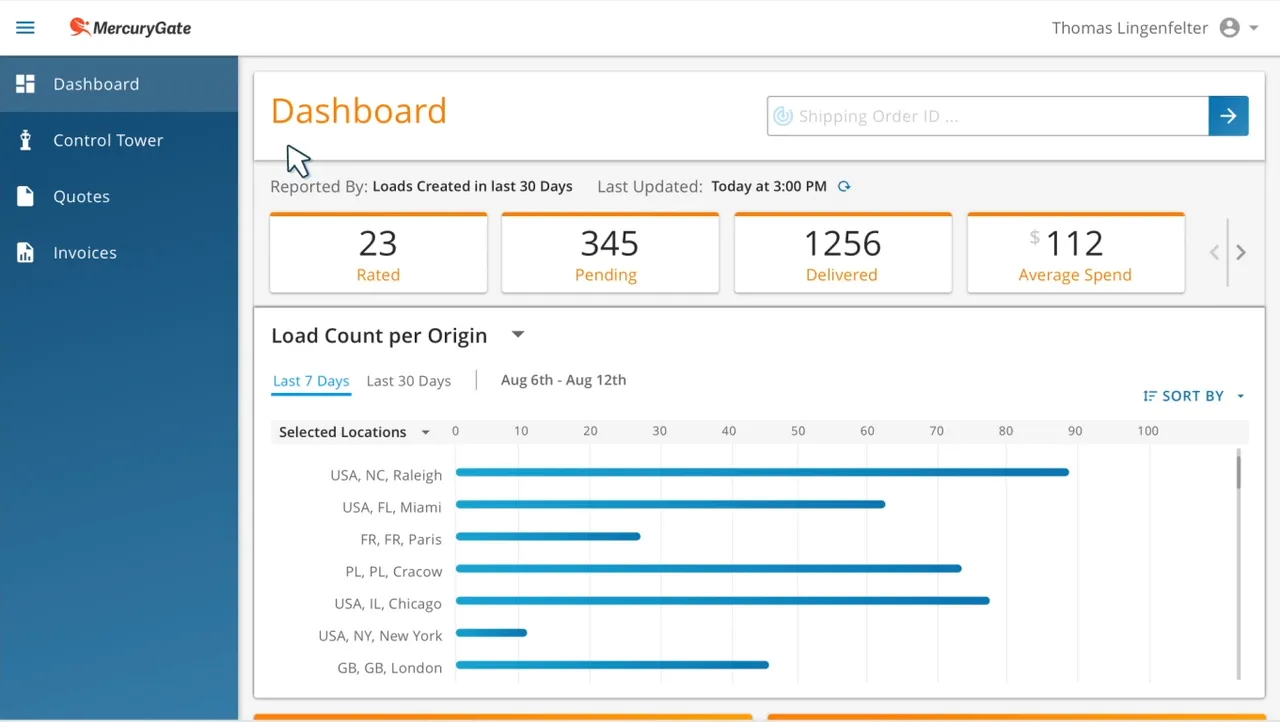Click 'Aug 6th - Aug 12th' date range
This screenshot has width=1280, height=722.
tap(564, 380)
